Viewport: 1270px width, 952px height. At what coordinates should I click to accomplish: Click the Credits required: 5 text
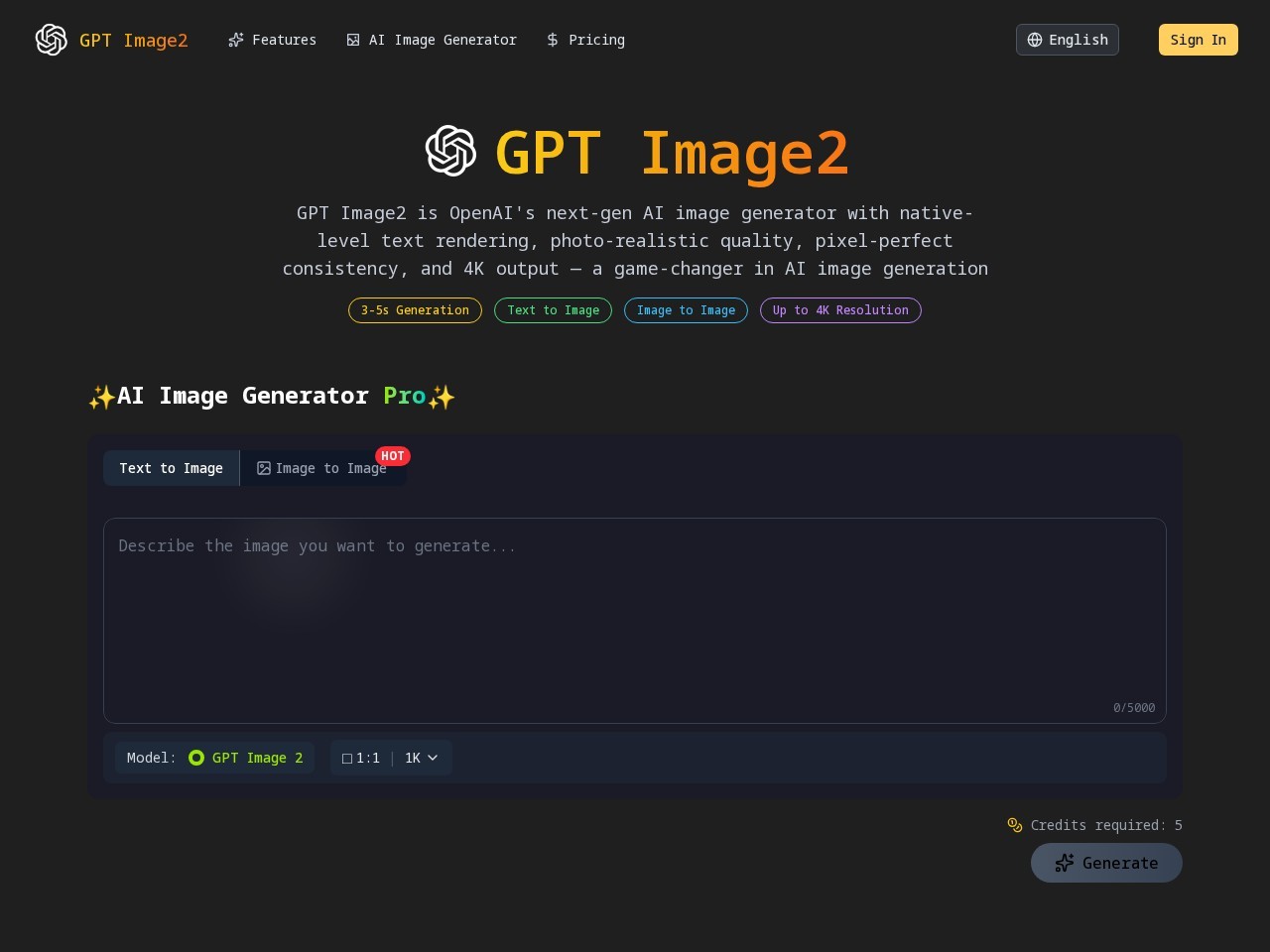[x=1106, y=825]
